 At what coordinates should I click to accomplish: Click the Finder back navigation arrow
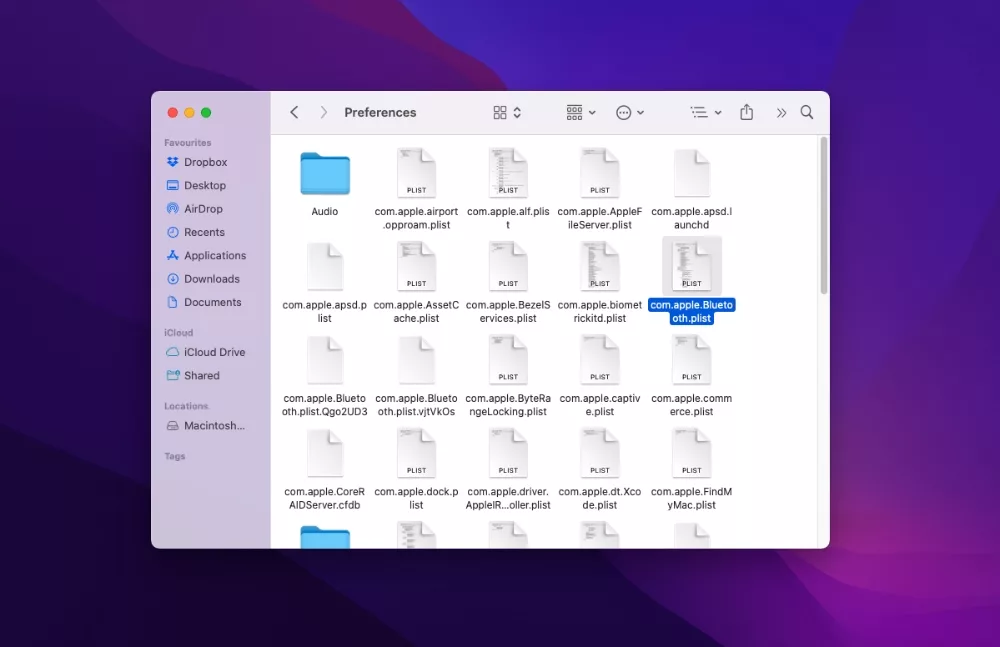coord(294,113)
